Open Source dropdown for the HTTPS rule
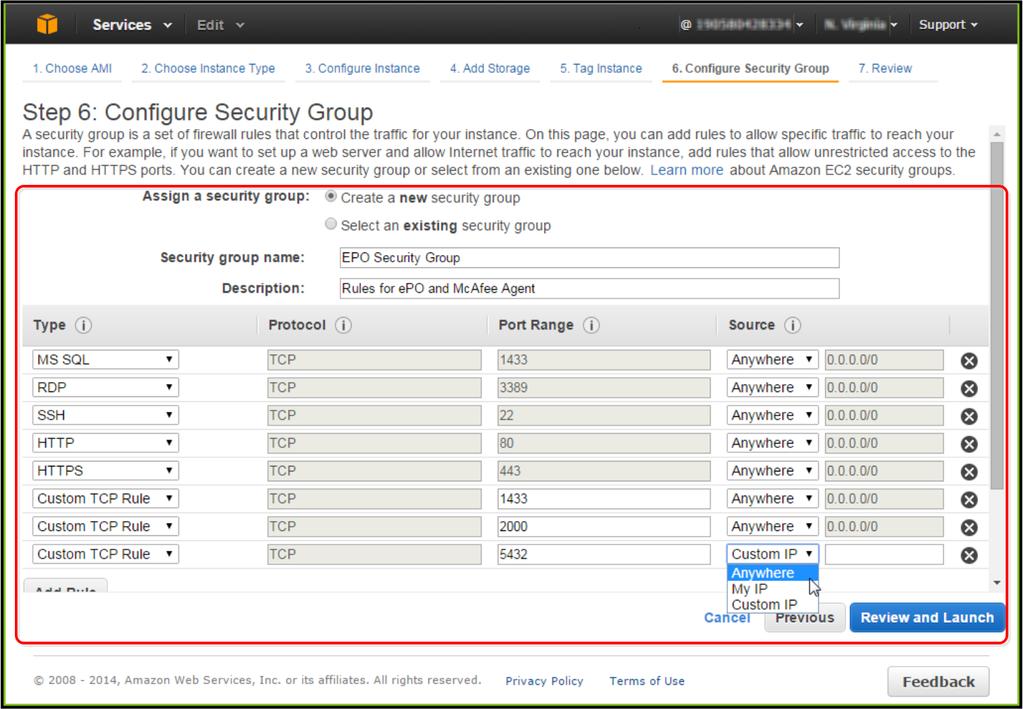1023x709 pixels. click(772, 470)
